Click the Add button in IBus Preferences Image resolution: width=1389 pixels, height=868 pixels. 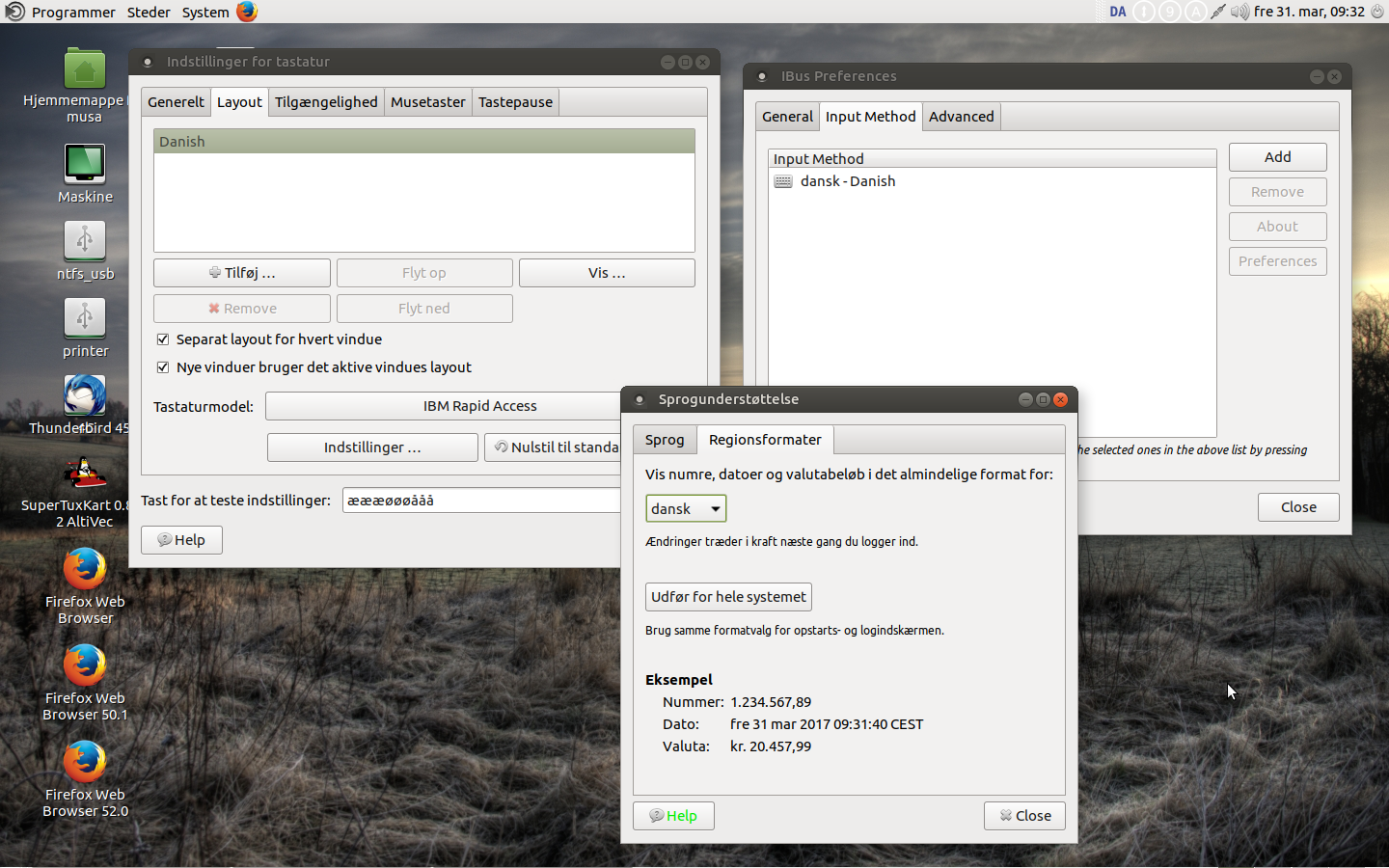click(x=1277, y=157)
